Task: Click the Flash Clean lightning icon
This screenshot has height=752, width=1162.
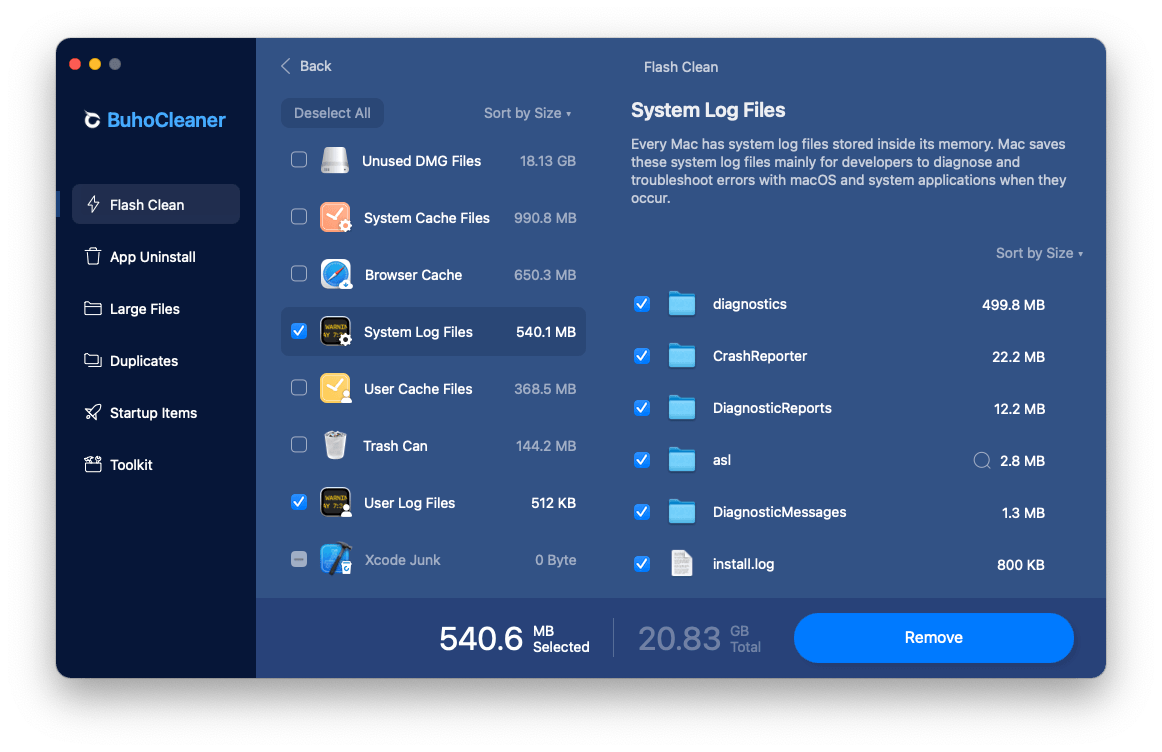Action: click(93, 204)
